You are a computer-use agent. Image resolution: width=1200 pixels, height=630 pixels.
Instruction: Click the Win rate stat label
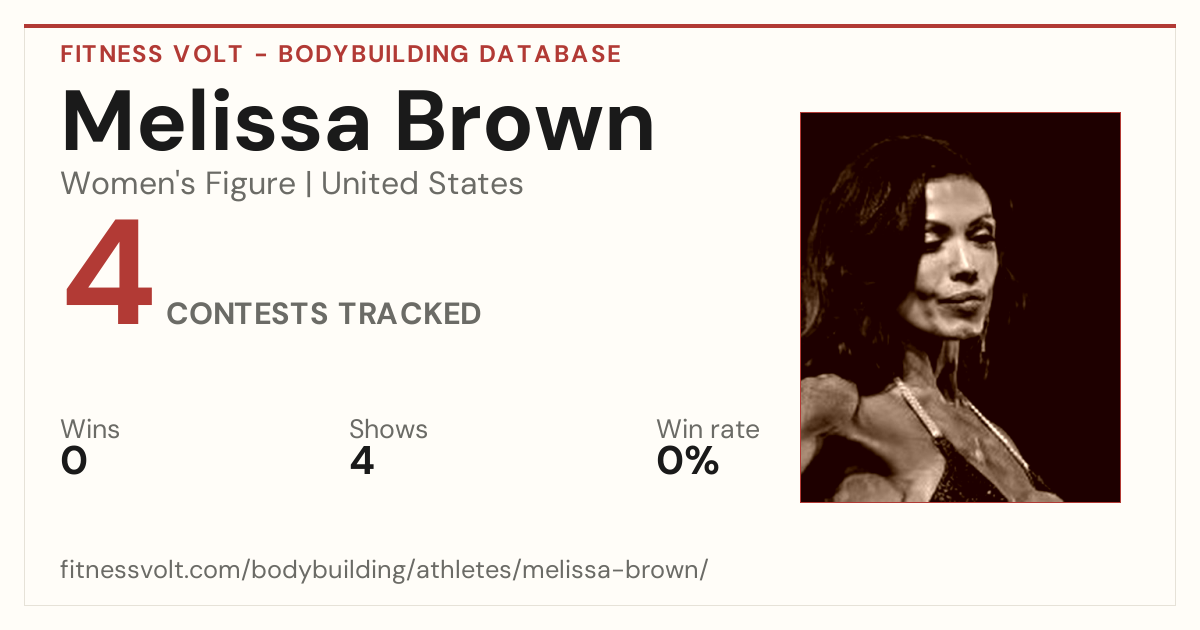tap(708, 430)
